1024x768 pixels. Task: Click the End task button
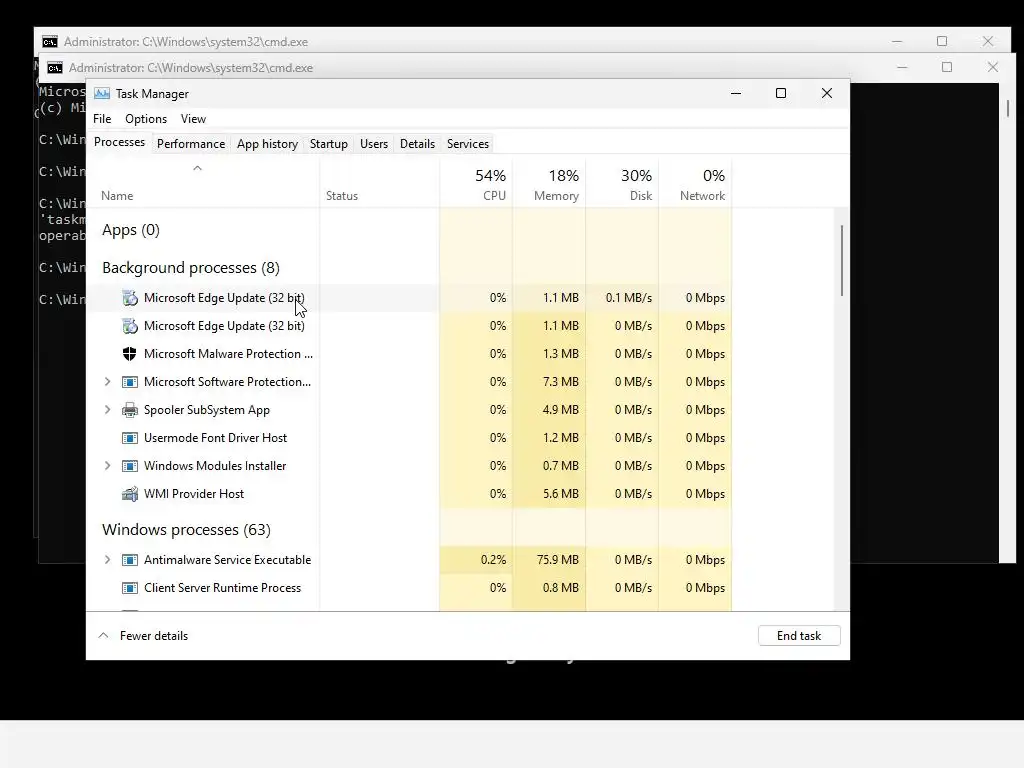tap(799, 635)
